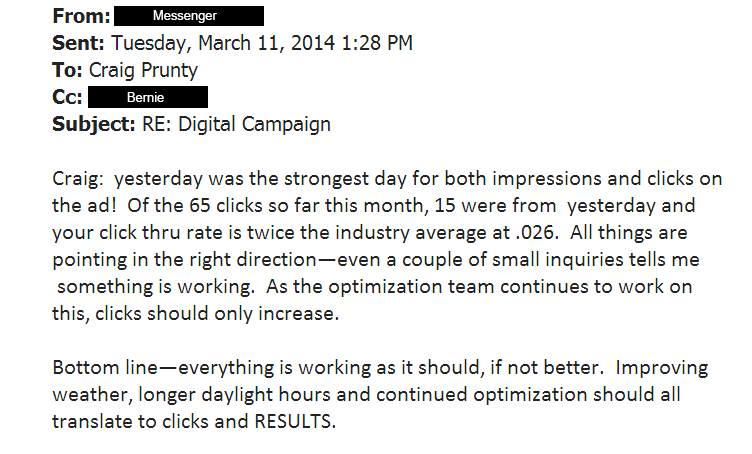Click the greeting word Craig: in body

coord(78,179)
